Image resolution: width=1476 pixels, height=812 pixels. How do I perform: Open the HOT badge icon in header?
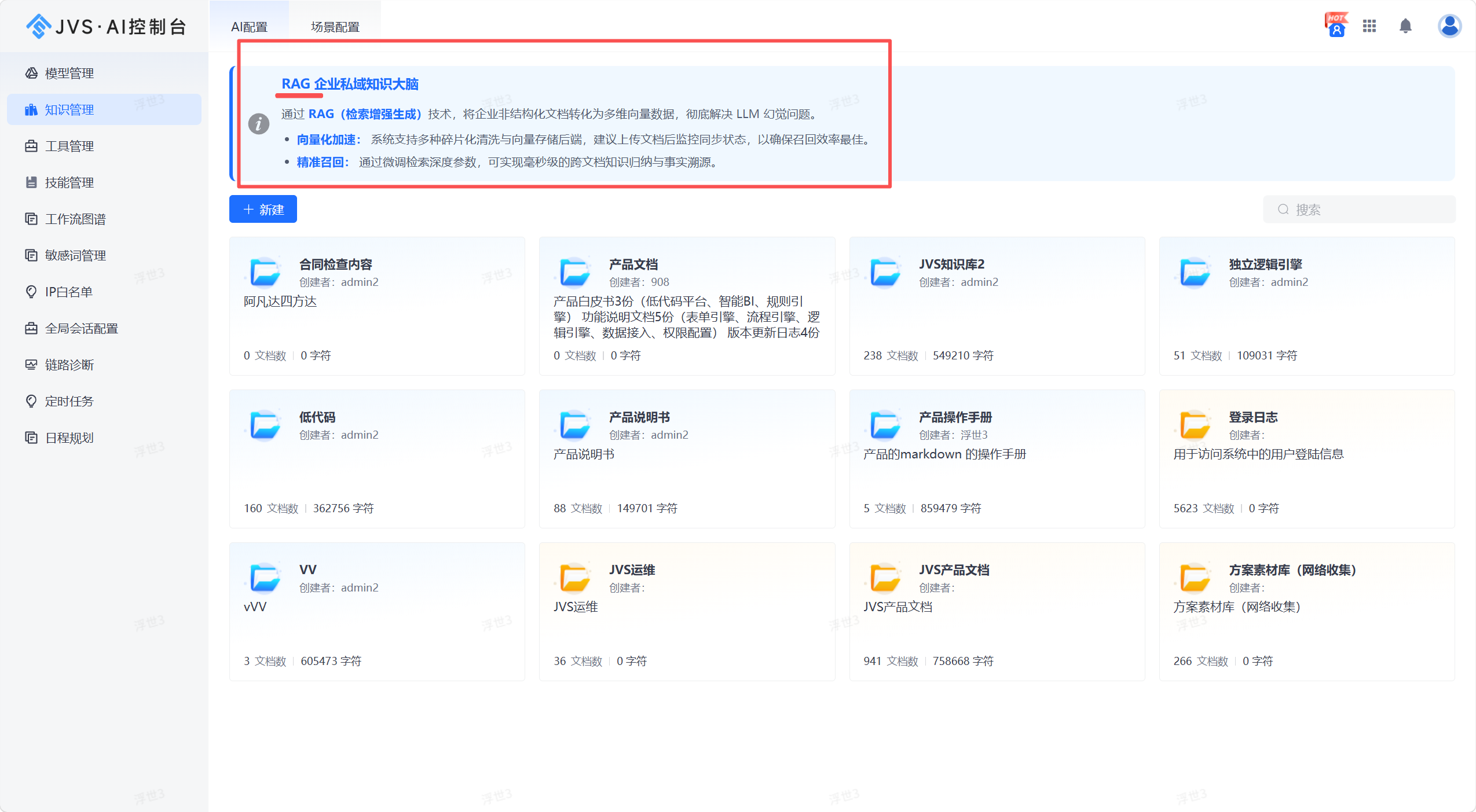click(1336, 25)
